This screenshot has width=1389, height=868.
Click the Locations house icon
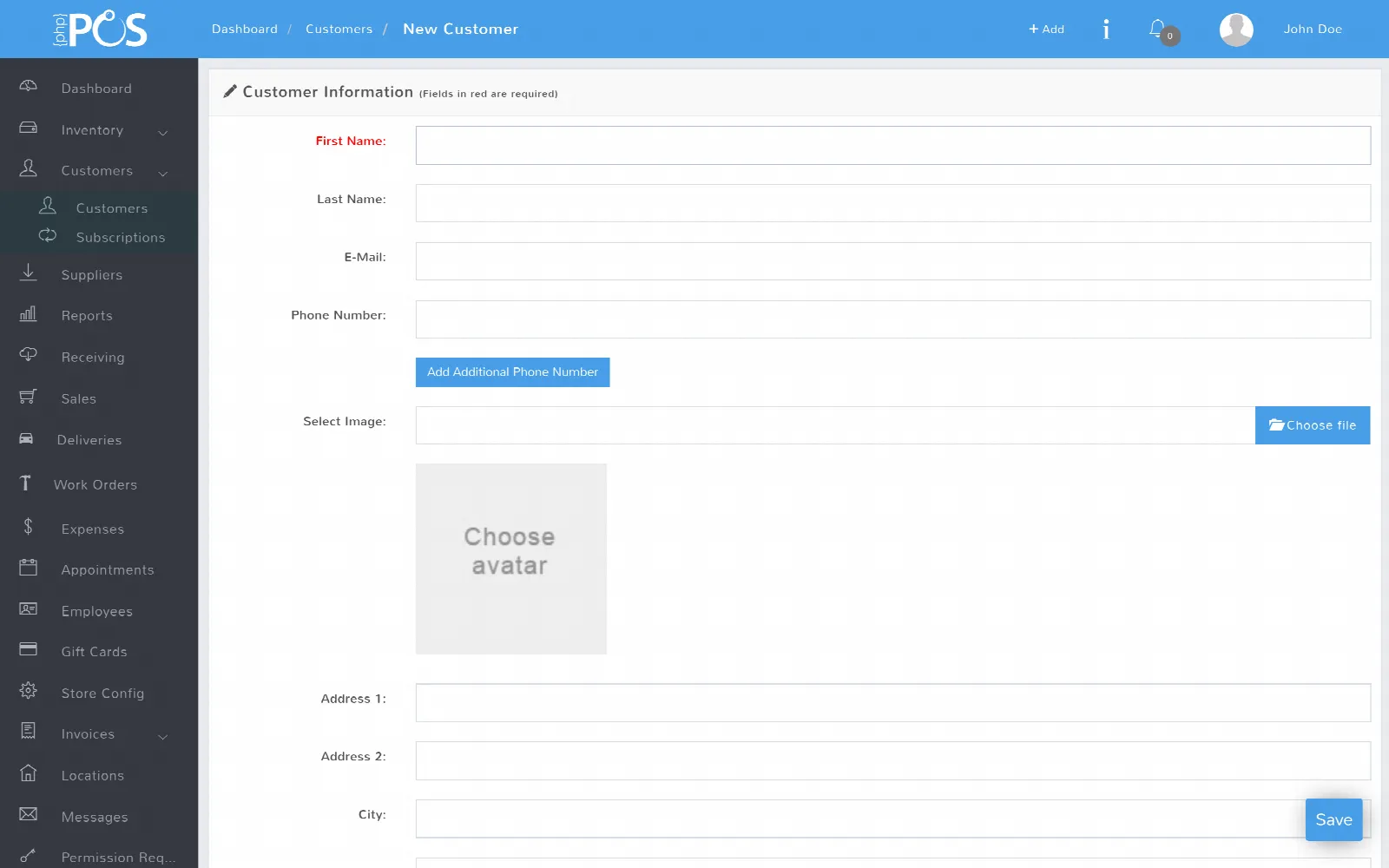coord(28,773)
